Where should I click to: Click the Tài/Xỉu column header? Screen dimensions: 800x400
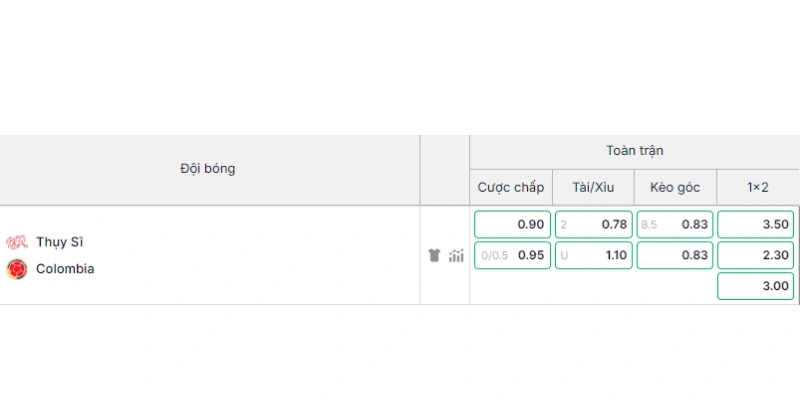point(593,187)
